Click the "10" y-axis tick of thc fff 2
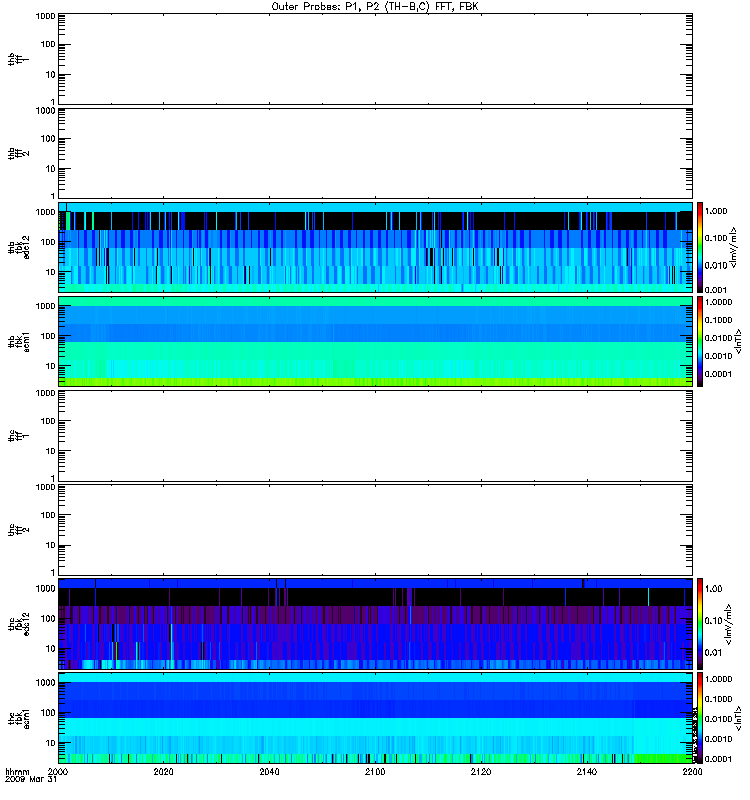 [x=51, y=545]
